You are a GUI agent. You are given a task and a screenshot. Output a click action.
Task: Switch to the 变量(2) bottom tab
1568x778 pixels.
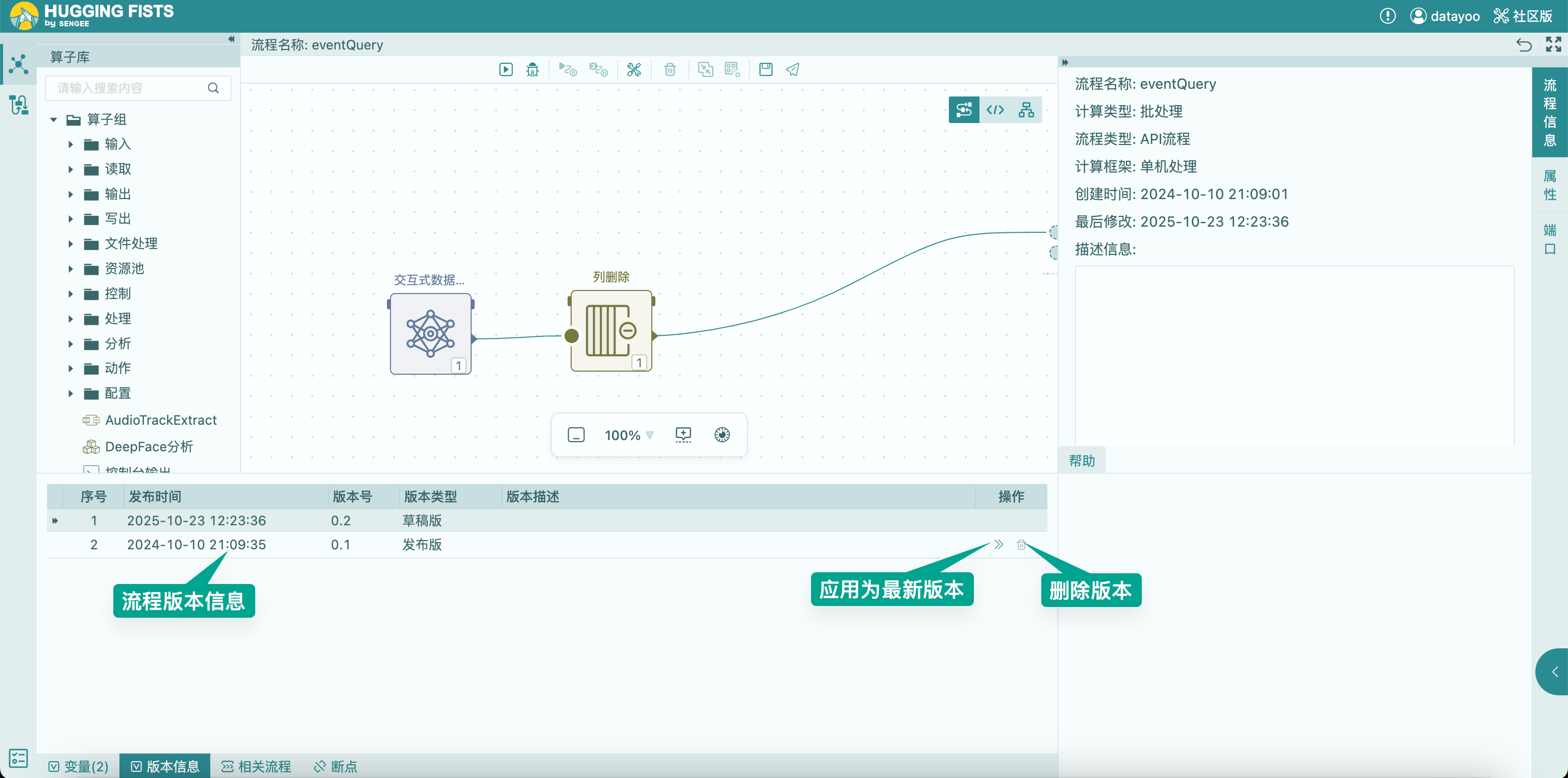point(79,766)
